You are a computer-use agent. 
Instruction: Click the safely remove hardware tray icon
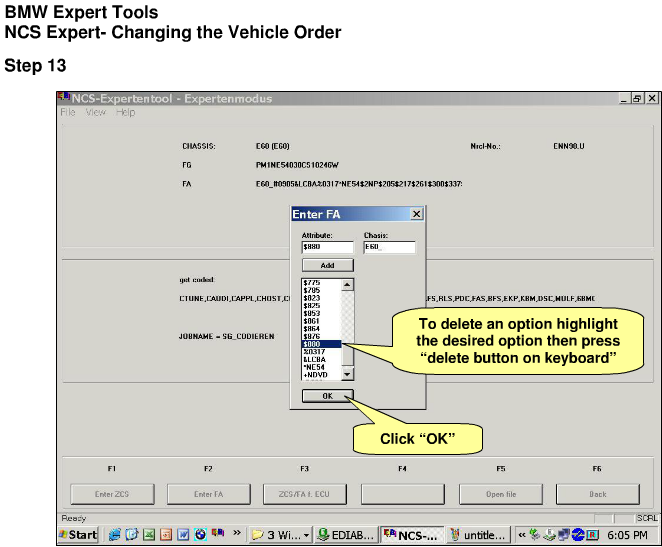549,535
